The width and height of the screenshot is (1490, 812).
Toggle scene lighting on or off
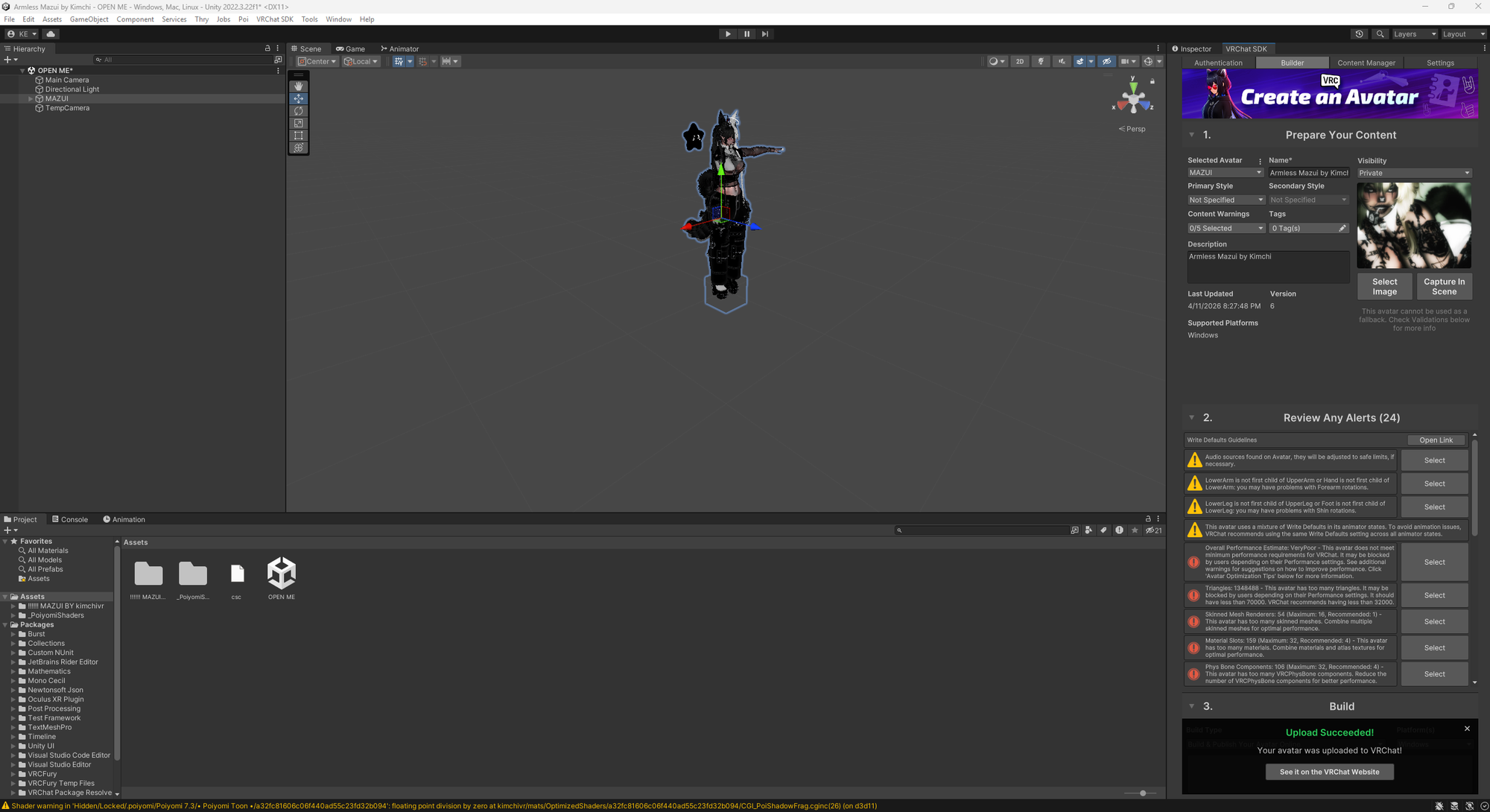(x=1041, y=62)
